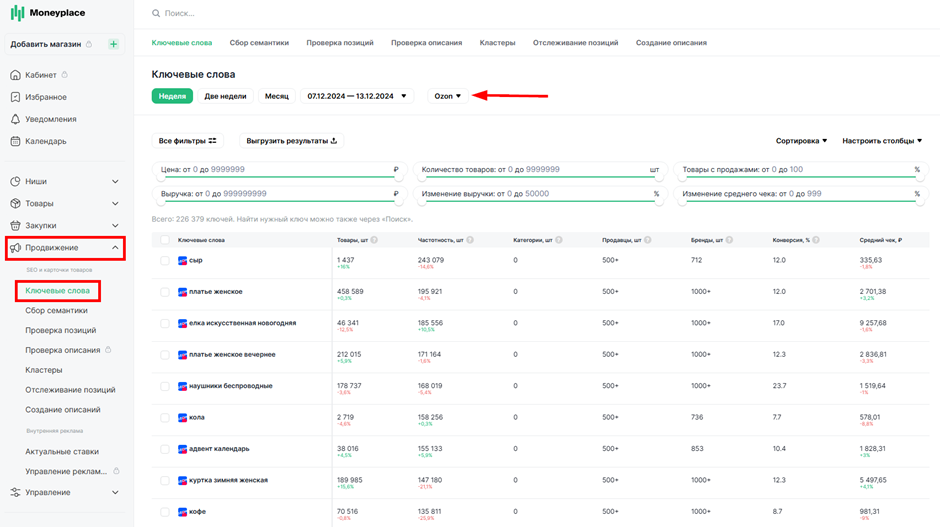Screen dimensions: 940x527
Task: Click the pie chart icon for Ниши
Action: tap(16, 181)
